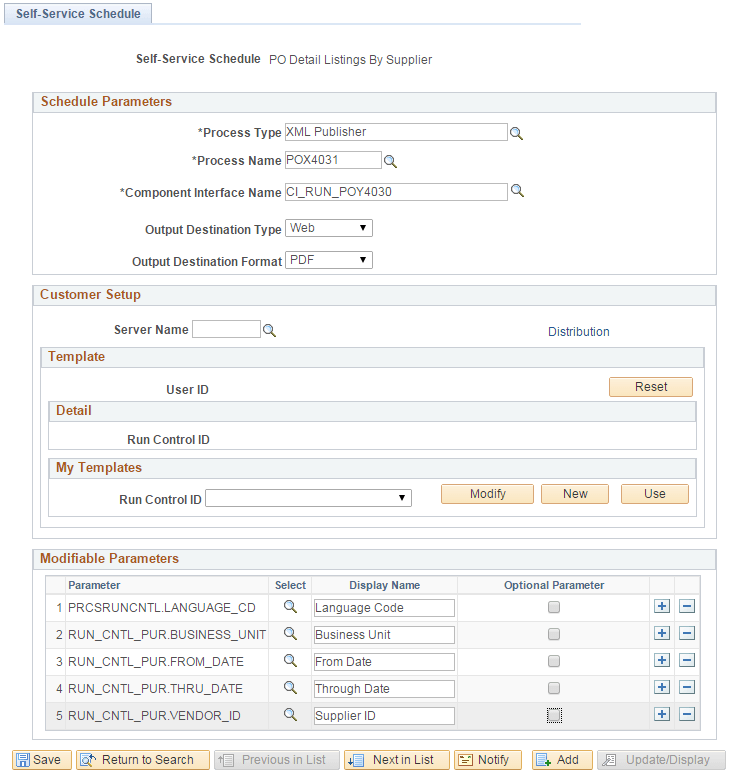Viewport: 731px width, 774px height.
Task: Add row after Business Unit parameter
Action: click(662, 633)
